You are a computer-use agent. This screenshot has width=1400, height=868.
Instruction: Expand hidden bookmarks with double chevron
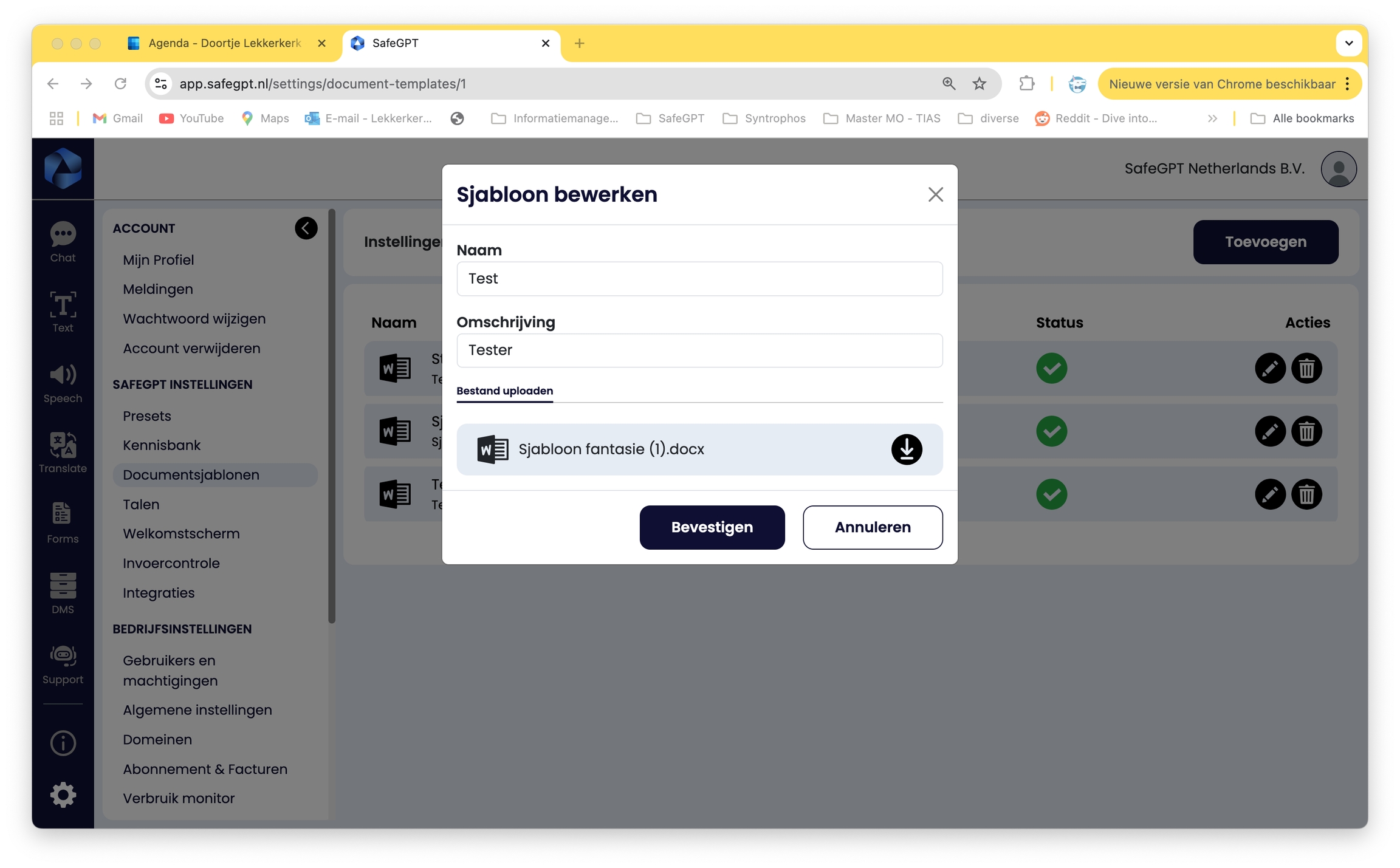[x=1212, y=118]
